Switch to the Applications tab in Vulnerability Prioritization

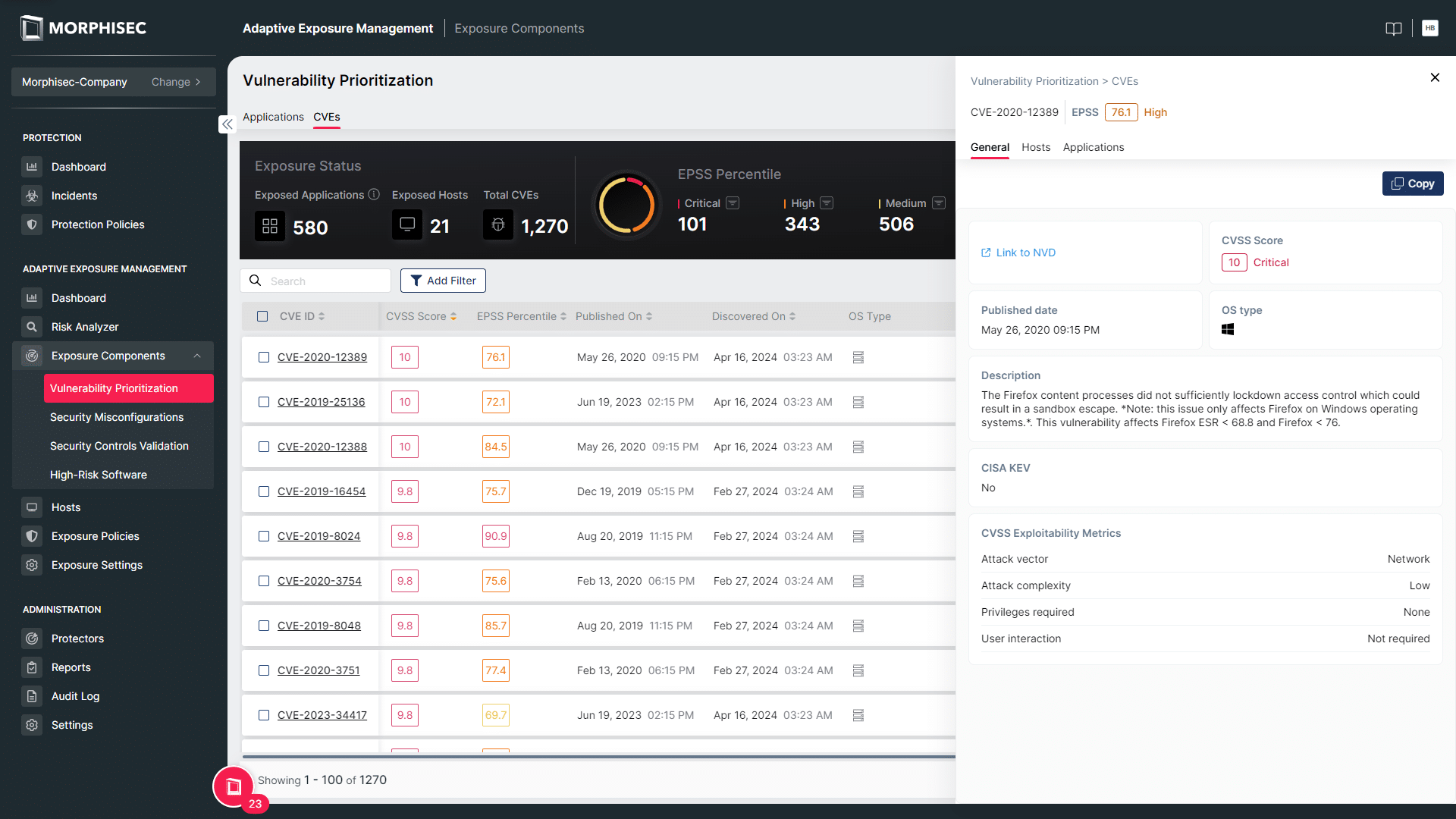273,117
